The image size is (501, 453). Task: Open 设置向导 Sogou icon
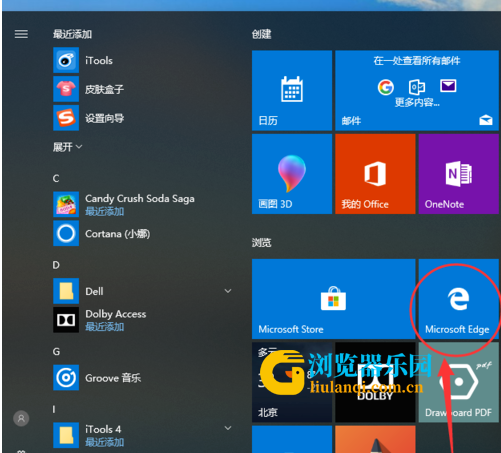tap(66, 118)
